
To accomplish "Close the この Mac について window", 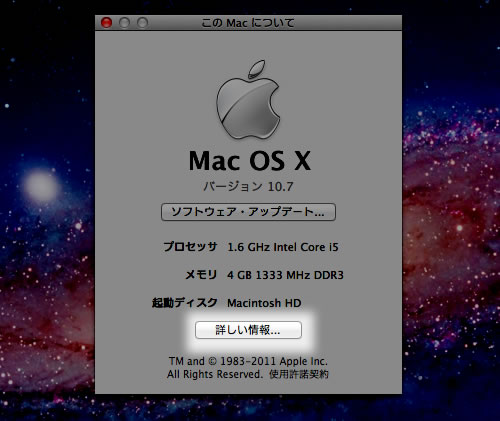I will click(x=107, y=23).
